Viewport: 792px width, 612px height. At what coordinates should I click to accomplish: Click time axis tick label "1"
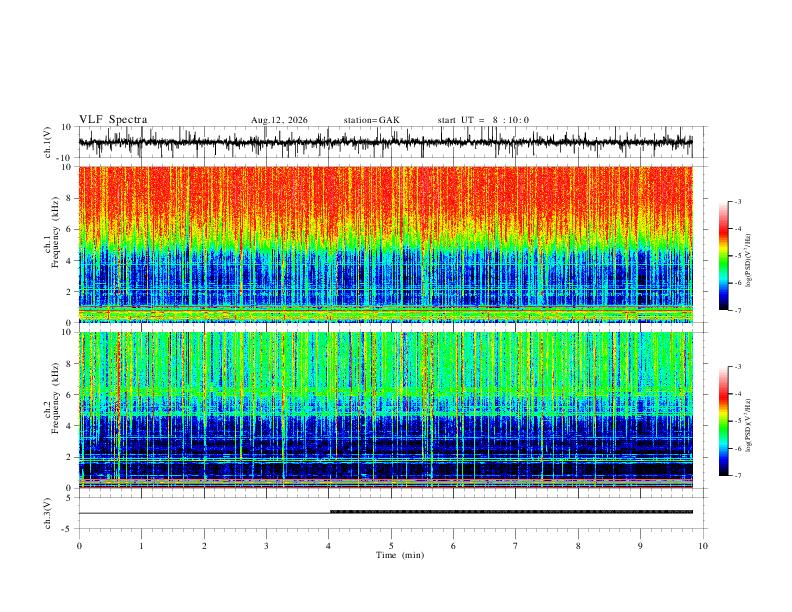tap(141, 546)
